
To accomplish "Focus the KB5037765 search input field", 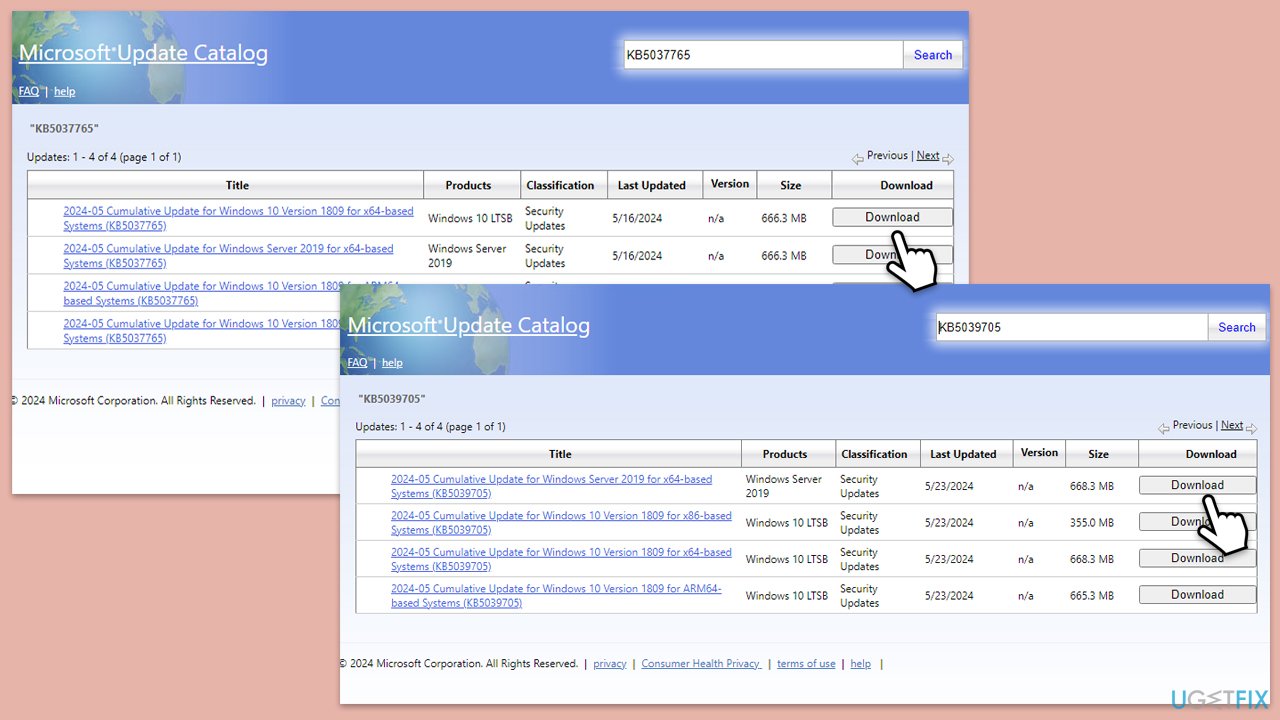I will 763,55.
